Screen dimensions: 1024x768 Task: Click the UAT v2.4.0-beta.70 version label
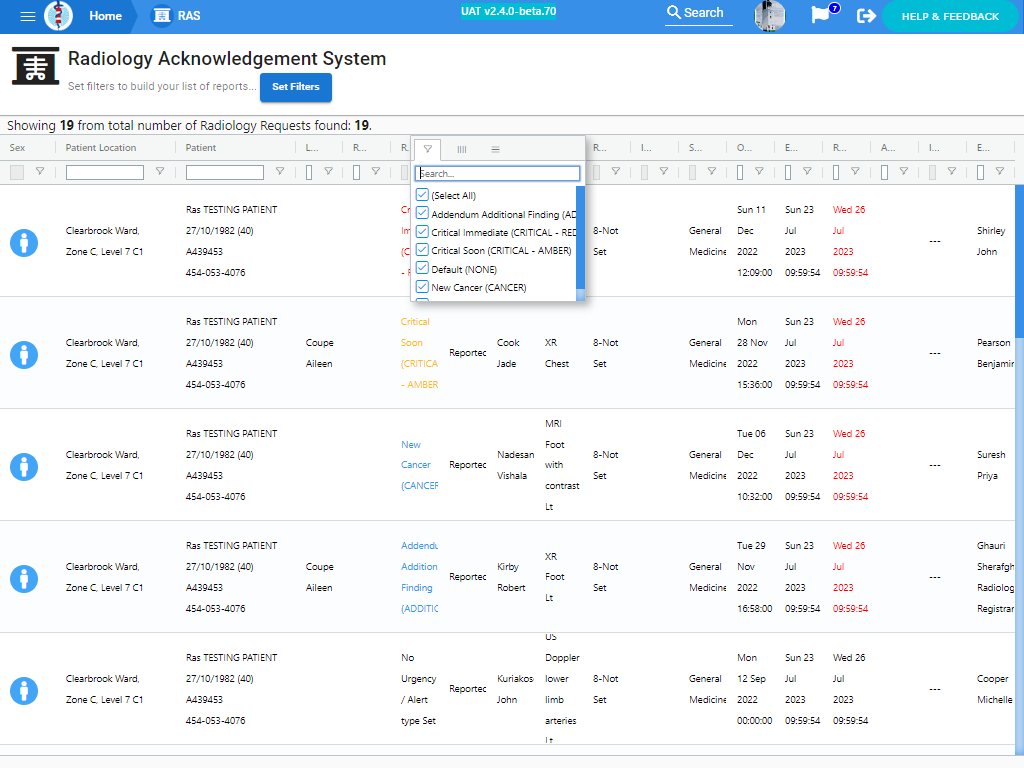(509, 11)
